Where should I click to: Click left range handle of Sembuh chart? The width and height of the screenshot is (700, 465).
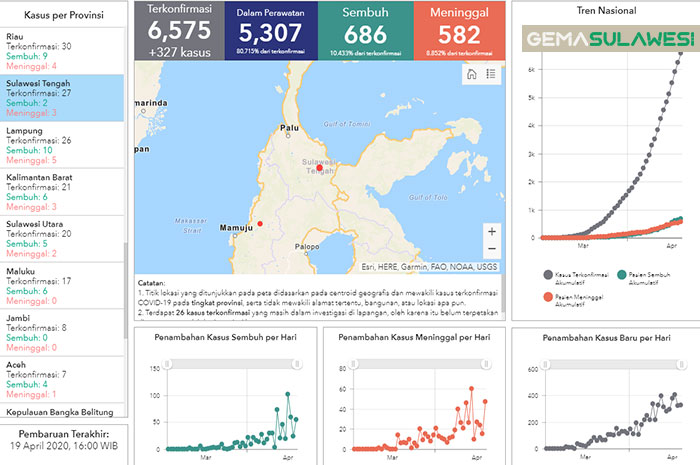point(167,365)
